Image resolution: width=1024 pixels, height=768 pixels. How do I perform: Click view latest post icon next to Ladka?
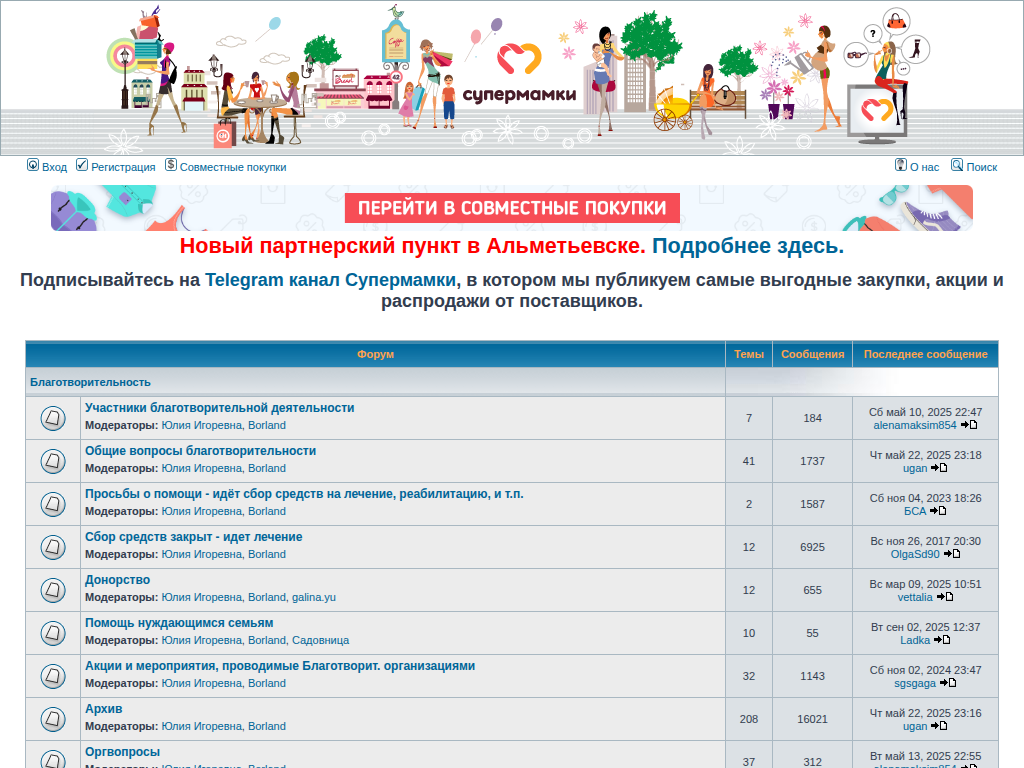[x=942, y=640]
